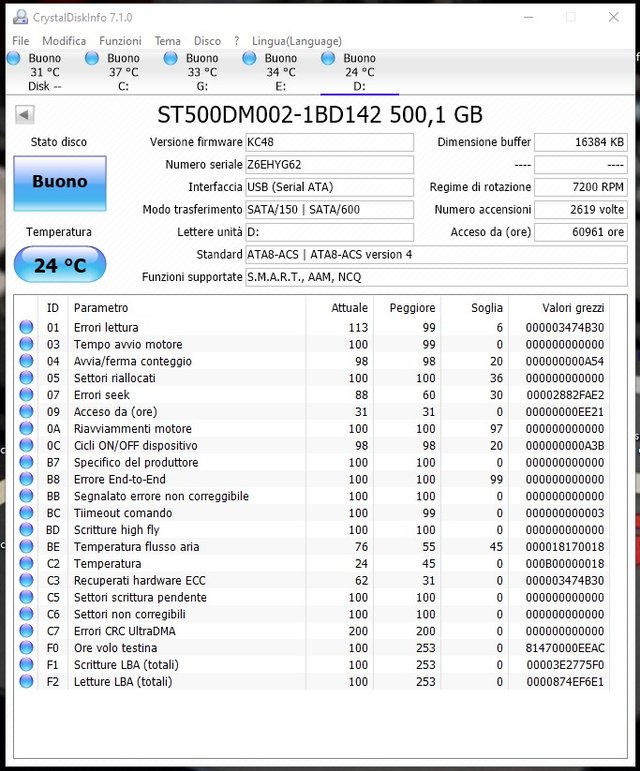
Task: Click the Regime di rotazione value 7200 RPM
Action: (581, 187)
